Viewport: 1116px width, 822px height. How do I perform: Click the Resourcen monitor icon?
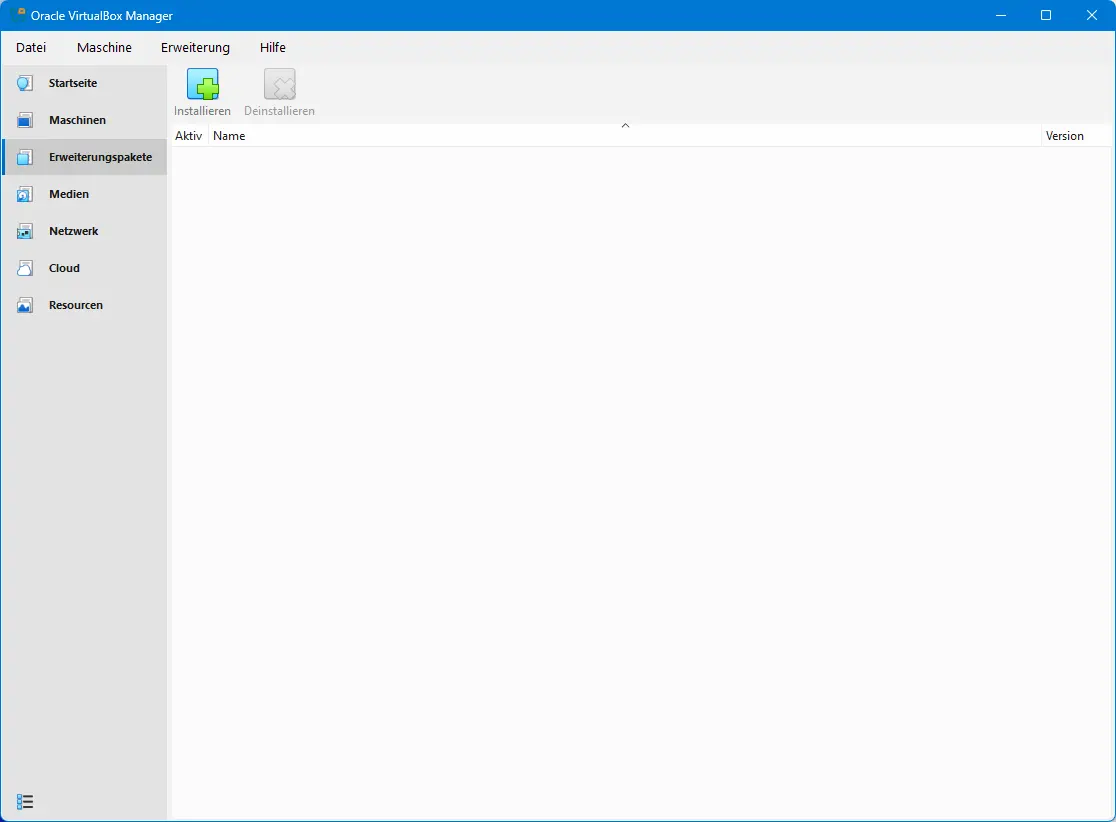pos(25,305)
